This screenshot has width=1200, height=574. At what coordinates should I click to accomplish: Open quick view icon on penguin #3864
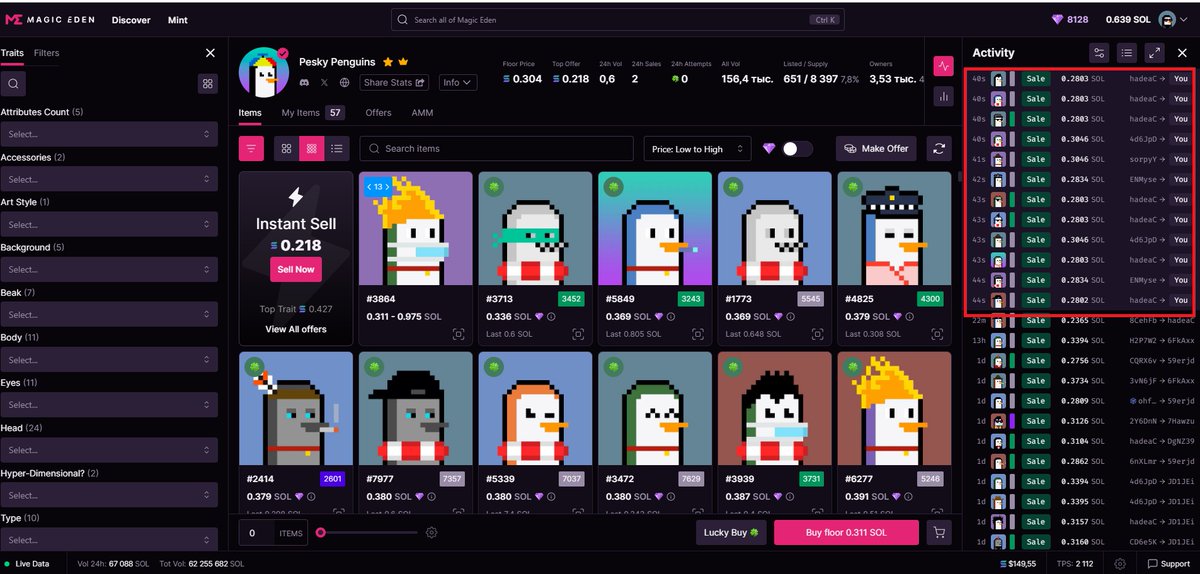[x=459, y=334]
